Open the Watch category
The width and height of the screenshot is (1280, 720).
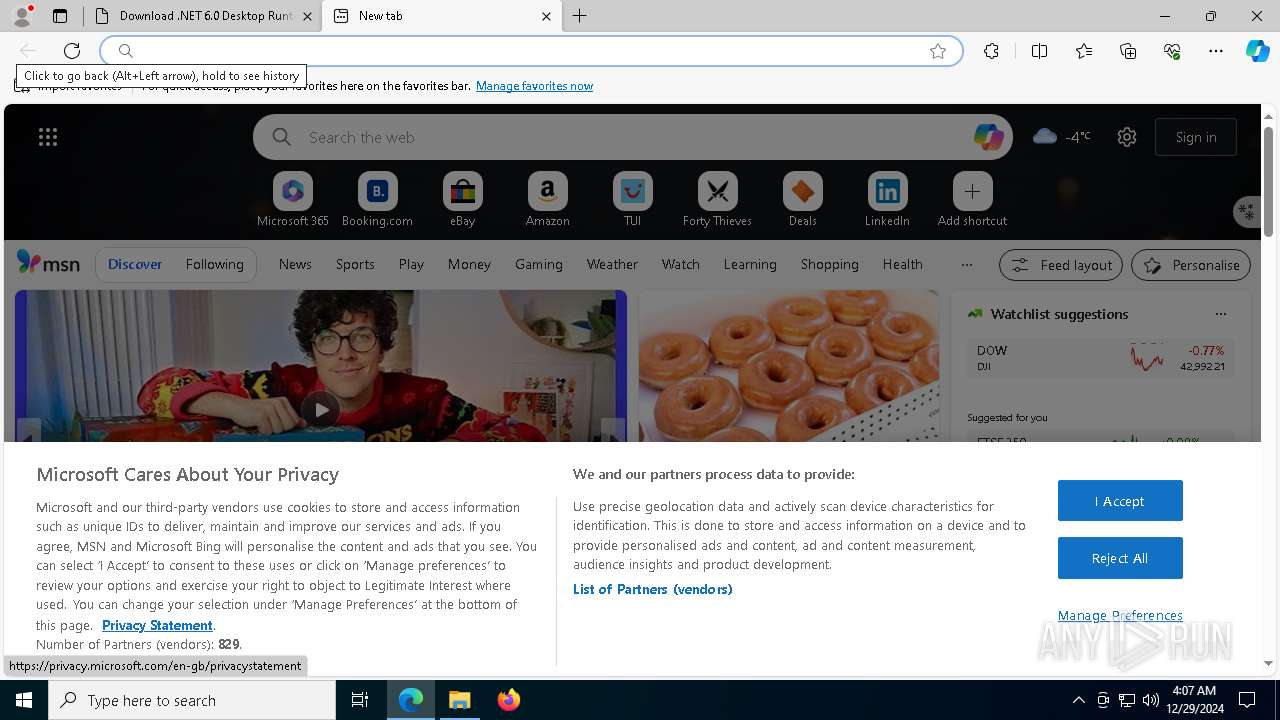[x=681, y=264]
